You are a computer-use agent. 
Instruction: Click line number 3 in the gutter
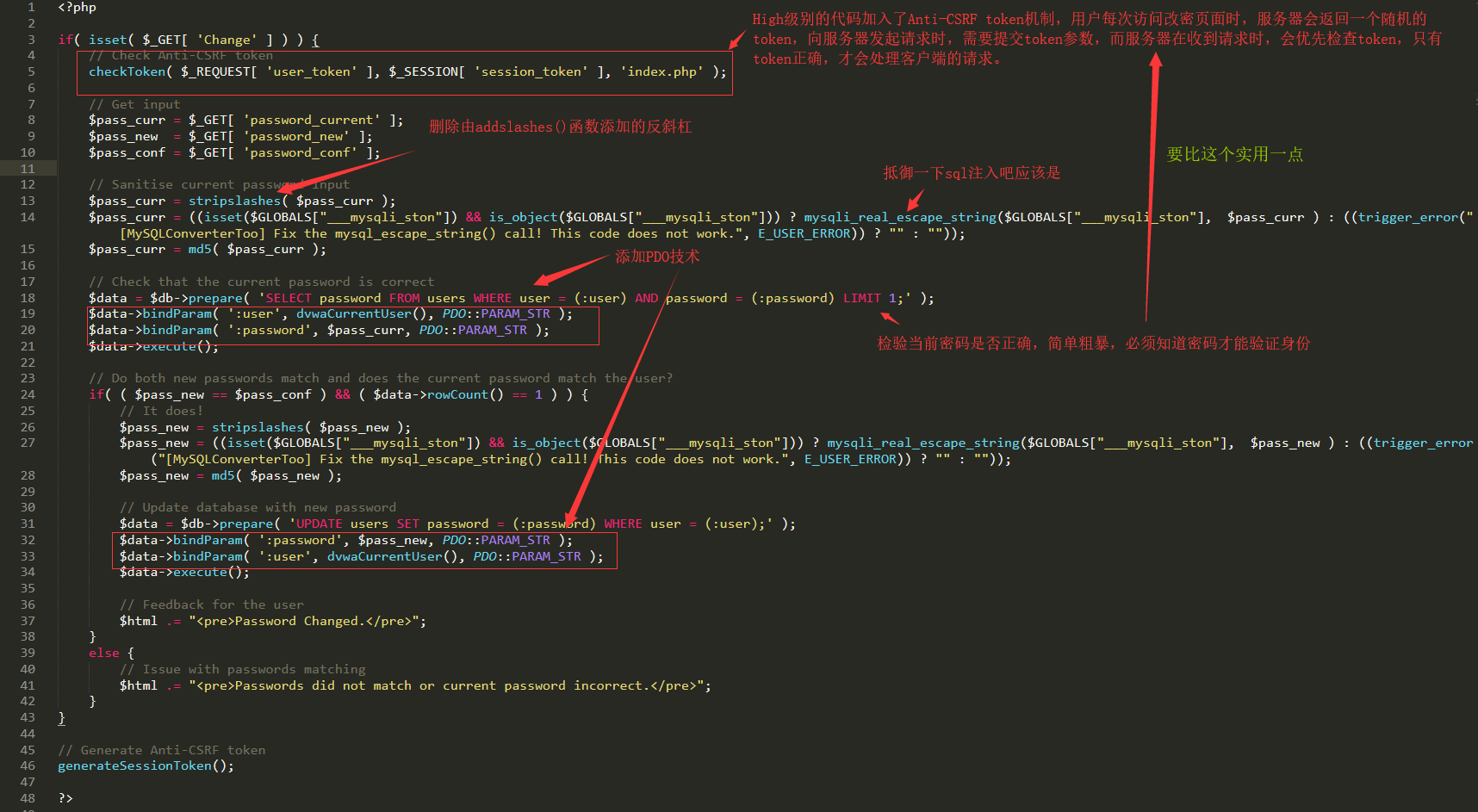point(32,40)
